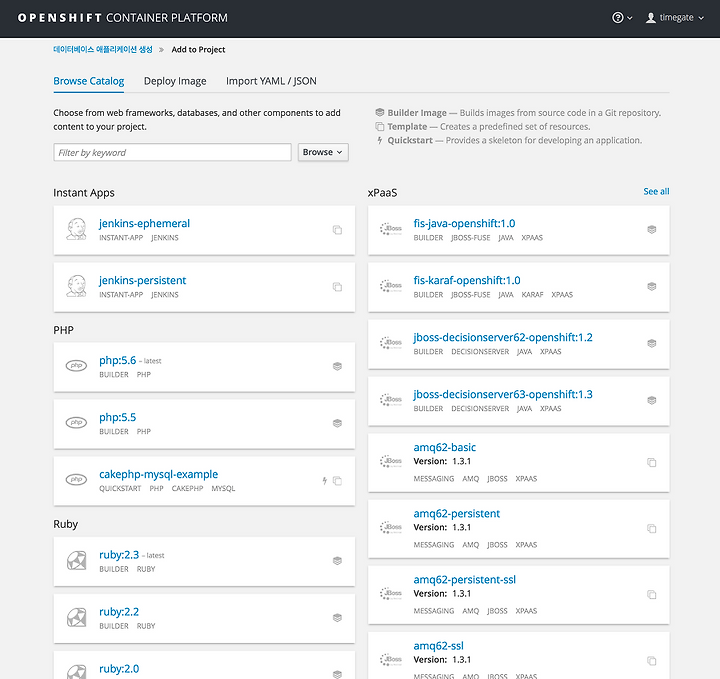Viewport: 720px width, 679px height.
Task: Open cakephp-mysql-example quickstart
Action: point(158,474)
